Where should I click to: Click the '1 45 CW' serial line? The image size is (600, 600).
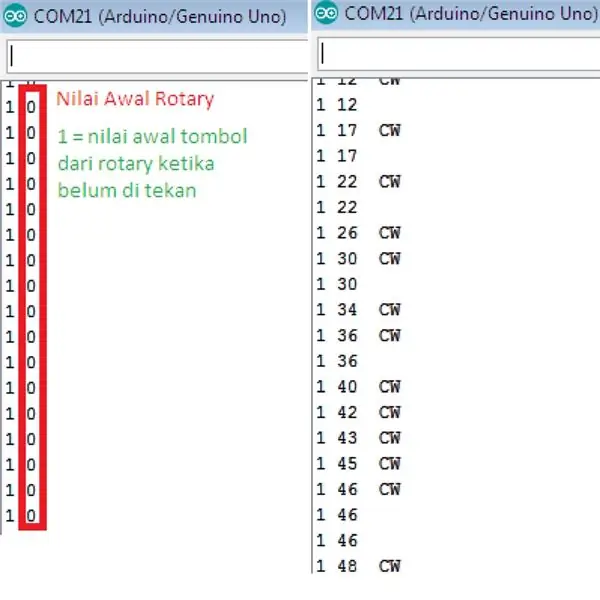359,464
